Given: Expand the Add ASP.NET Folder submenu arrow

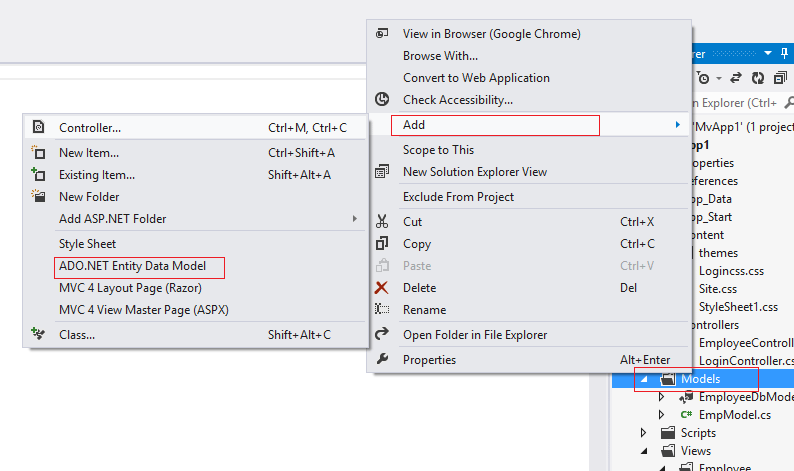Looking at the screenshot, I should [354, 219].
